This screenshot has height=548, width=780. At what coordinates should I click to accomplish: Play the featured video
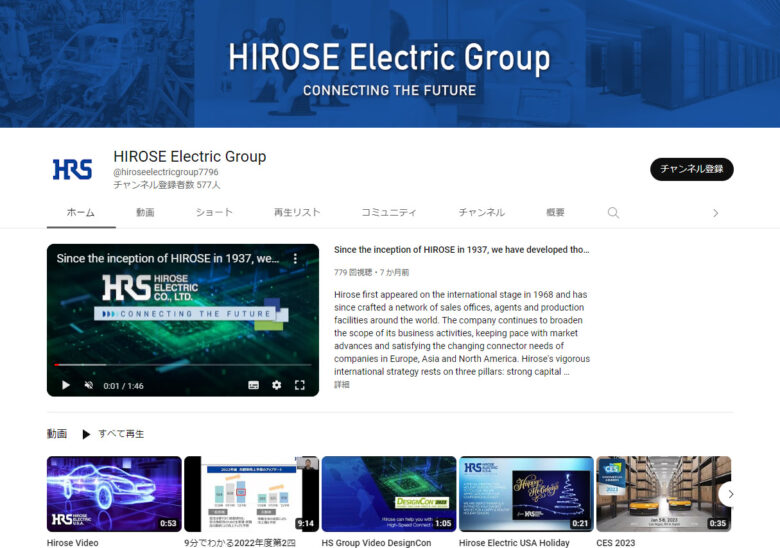coord(66,385)
